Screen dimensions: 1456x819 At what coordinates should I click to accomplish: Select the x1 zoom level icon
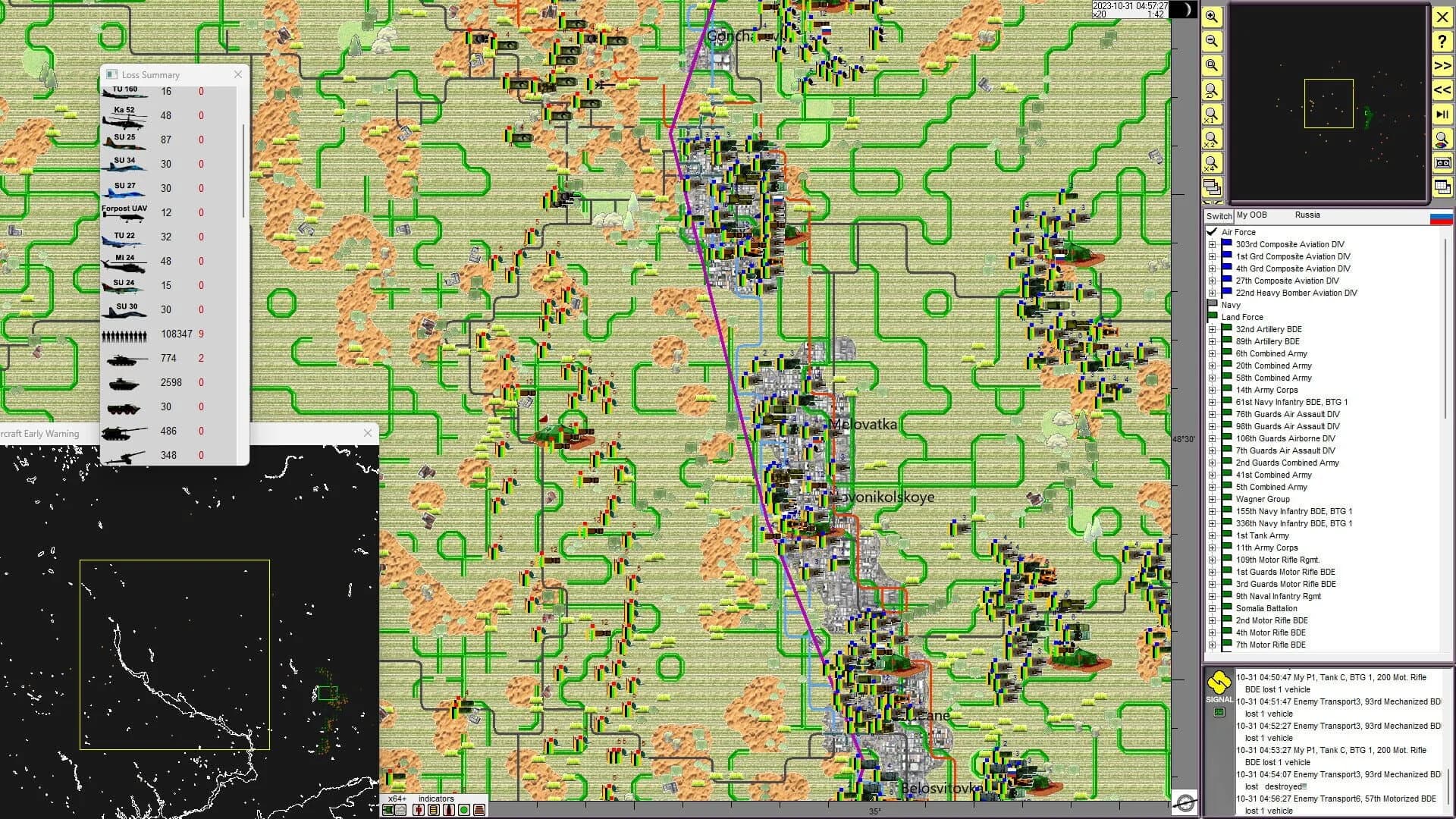point(1212,114)
